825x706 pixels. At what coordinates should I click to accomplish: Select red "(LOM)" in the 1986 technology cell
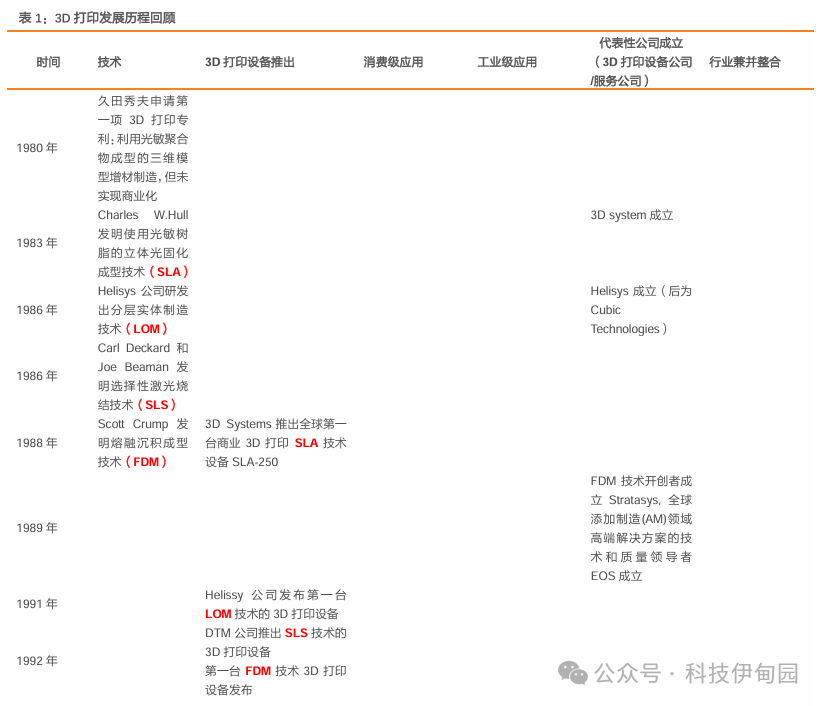[146, 329]
